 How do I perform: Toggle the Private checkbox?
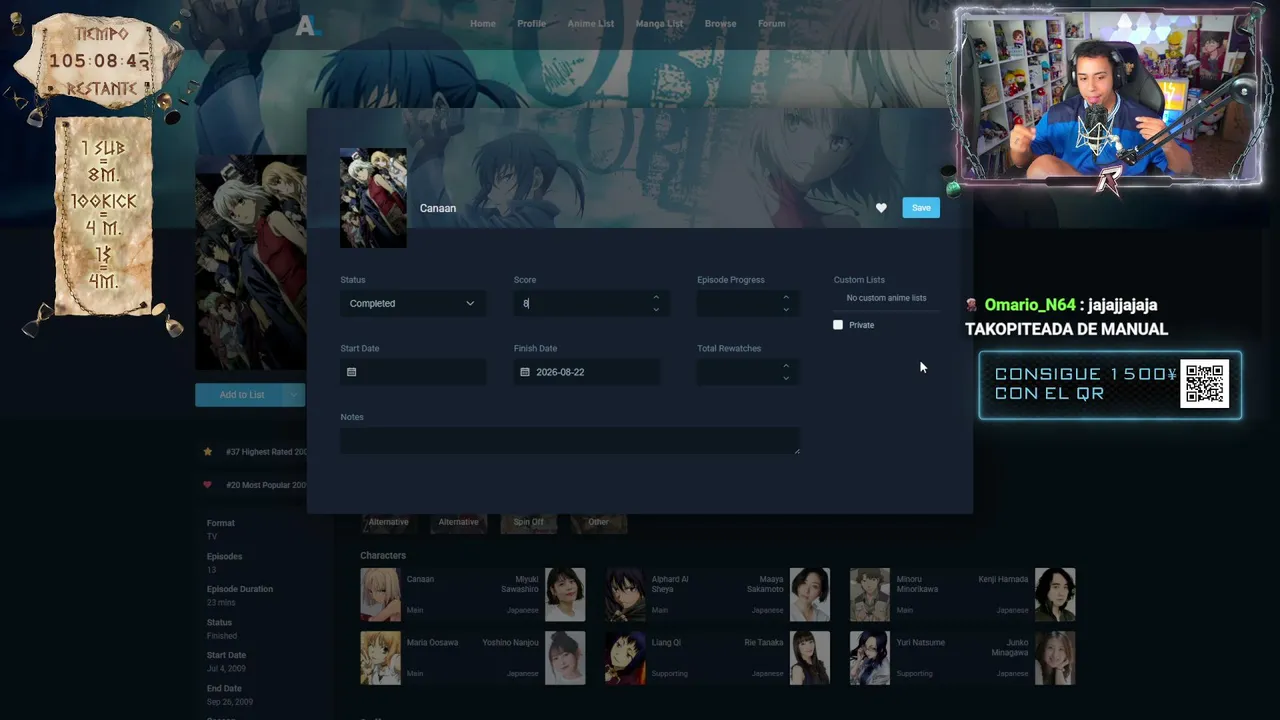[x=838, y=325]
